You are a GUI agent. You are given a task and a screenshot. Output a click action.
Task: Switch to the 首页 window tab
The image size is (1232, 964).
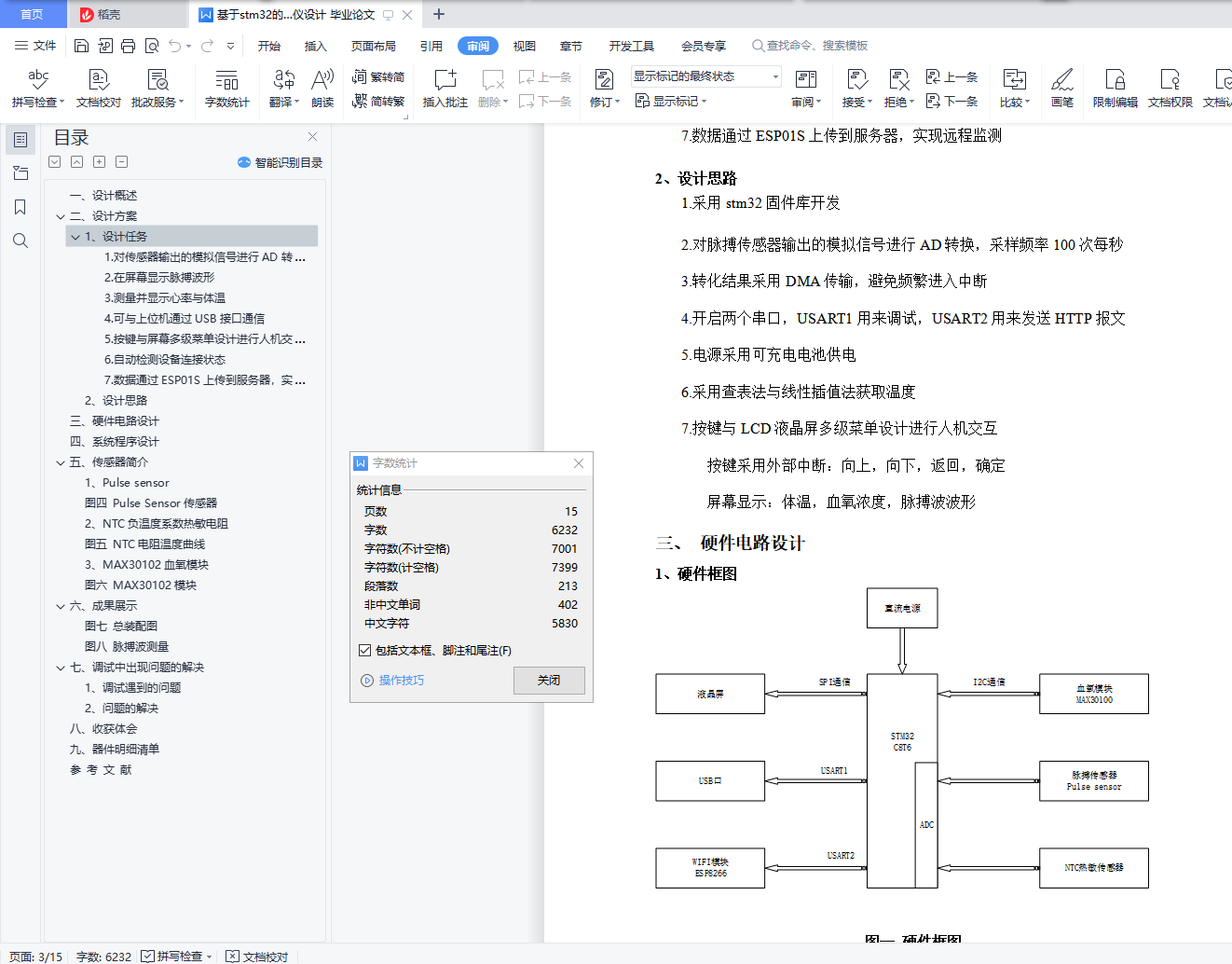tap(33, 14)
